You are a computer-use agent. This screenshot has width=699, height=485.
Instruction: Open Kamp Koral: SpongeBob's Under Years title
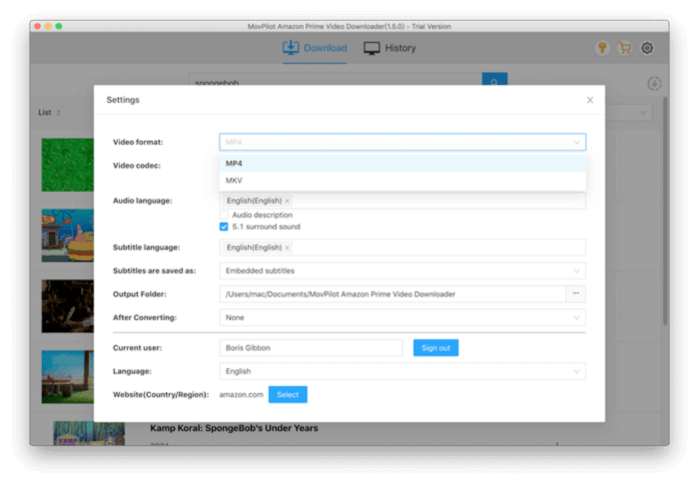point(234,428)
